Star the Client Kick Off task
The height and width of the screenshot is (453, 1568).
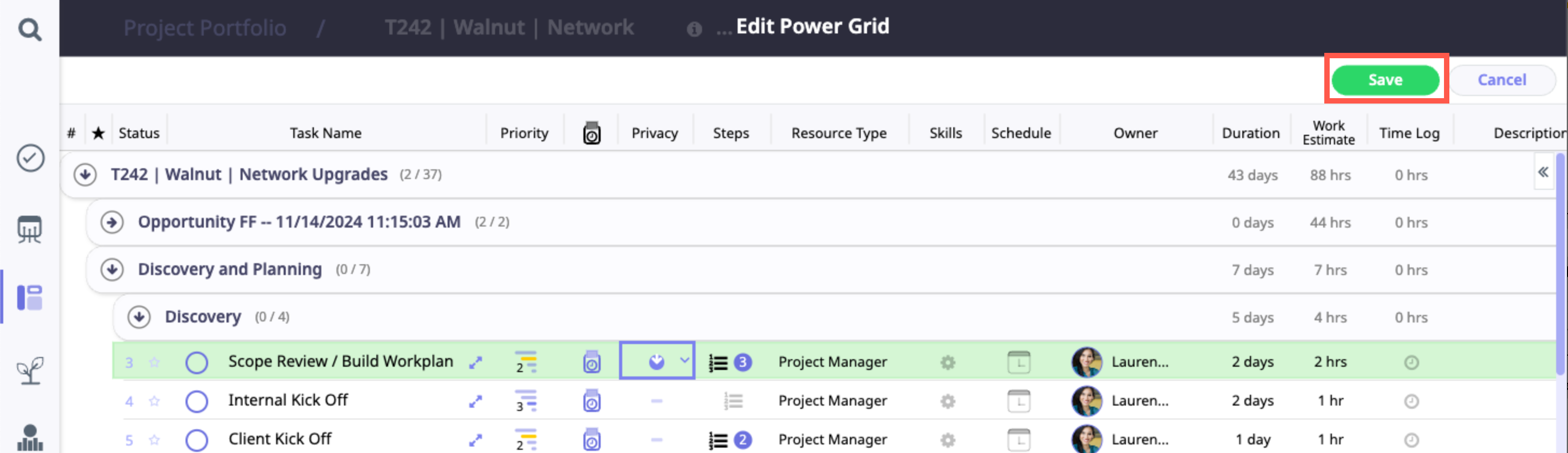155,440
